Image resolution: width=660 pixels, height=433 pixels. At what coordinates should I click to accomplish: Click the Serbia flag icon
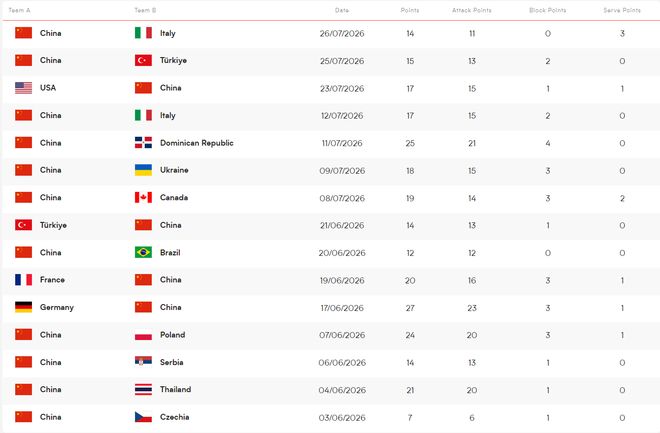click(143, 361)
